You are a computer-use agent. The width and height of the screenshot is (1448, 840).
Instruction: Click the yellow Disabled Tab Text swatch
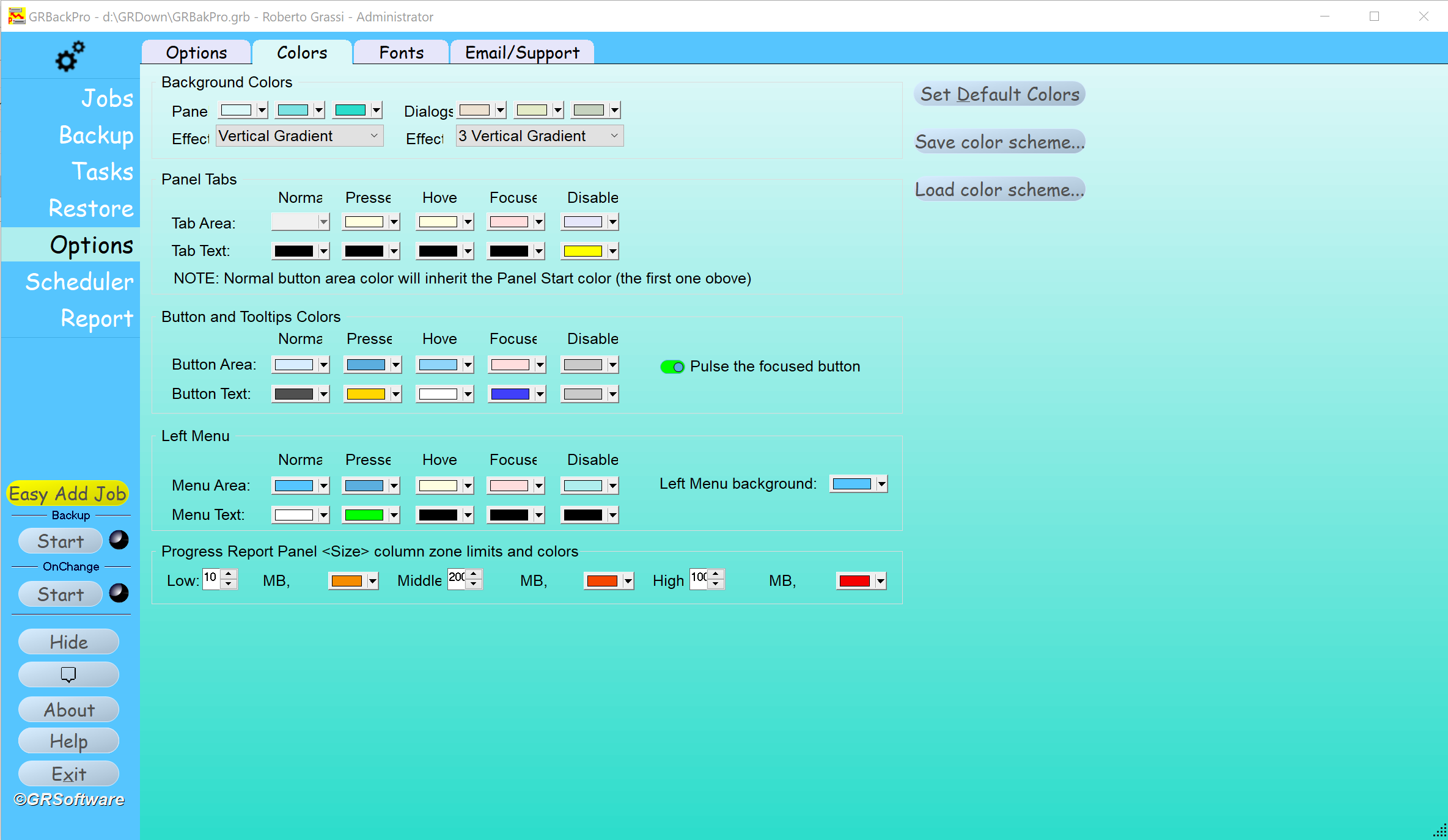coord(583,251)
